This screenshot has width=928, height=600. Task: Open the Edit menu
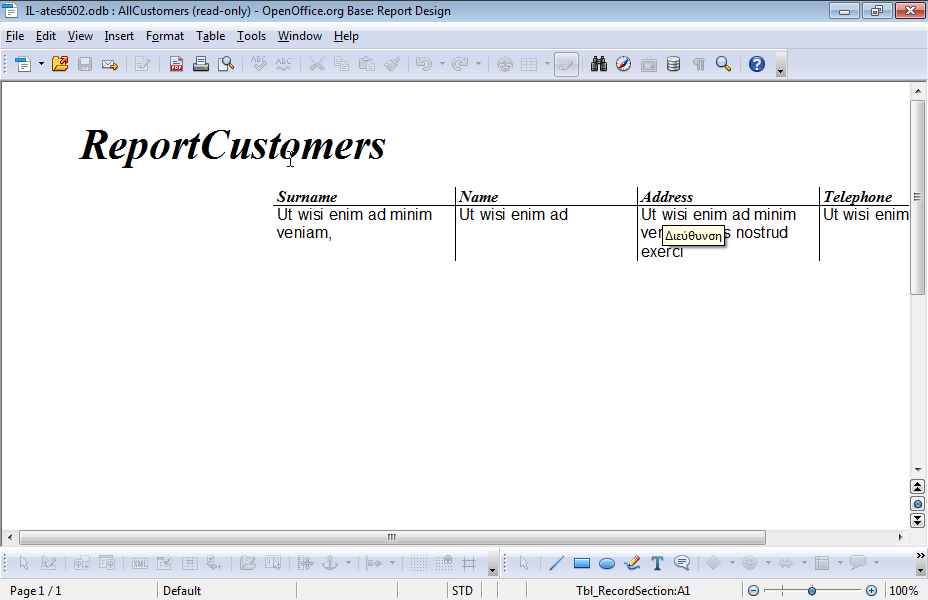click(46, 36)
